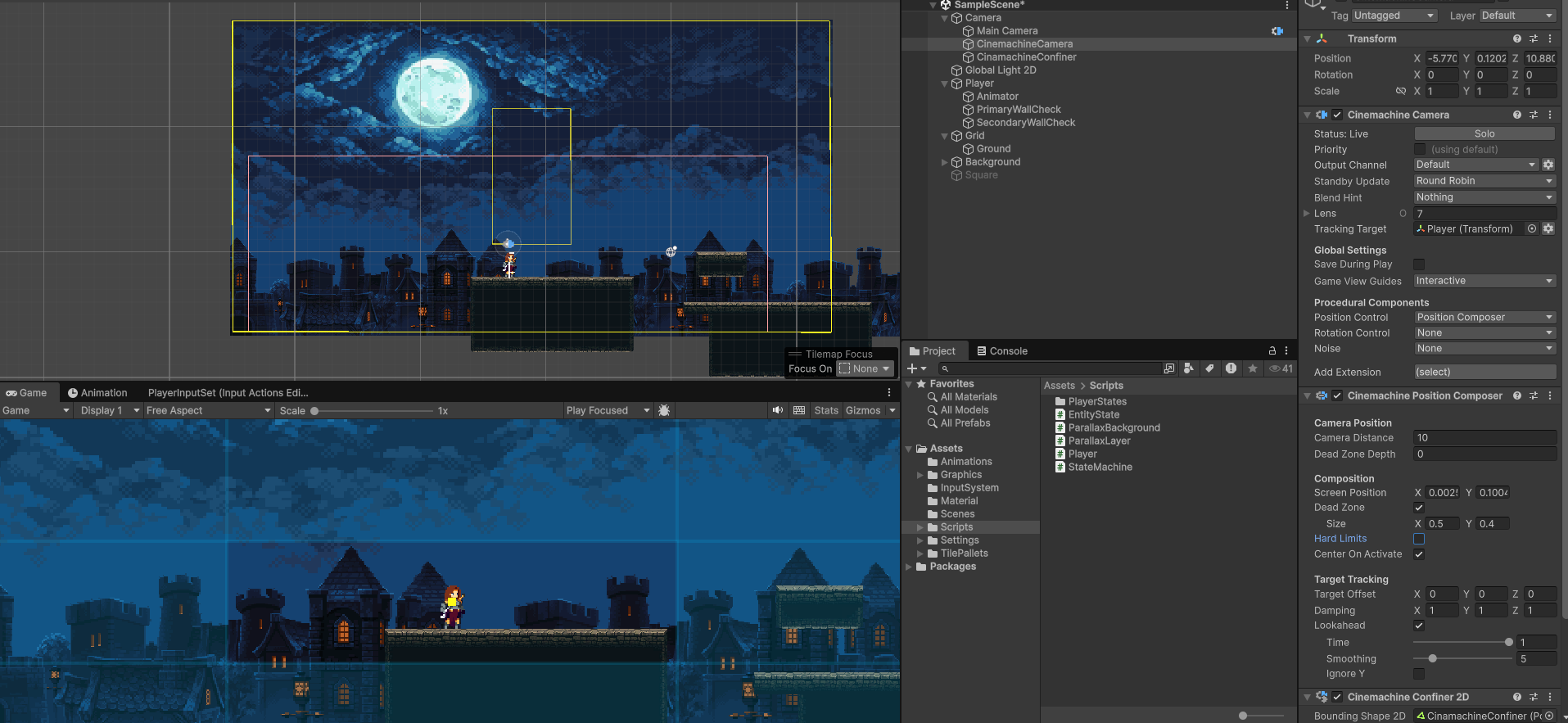
Task: Click the Tracking Target object picker icon
Action: tap(1532, 229)
